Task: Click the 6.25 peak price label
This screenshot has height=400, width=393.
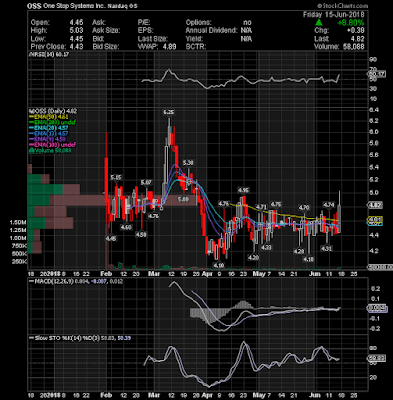Action: click(169, 112)
